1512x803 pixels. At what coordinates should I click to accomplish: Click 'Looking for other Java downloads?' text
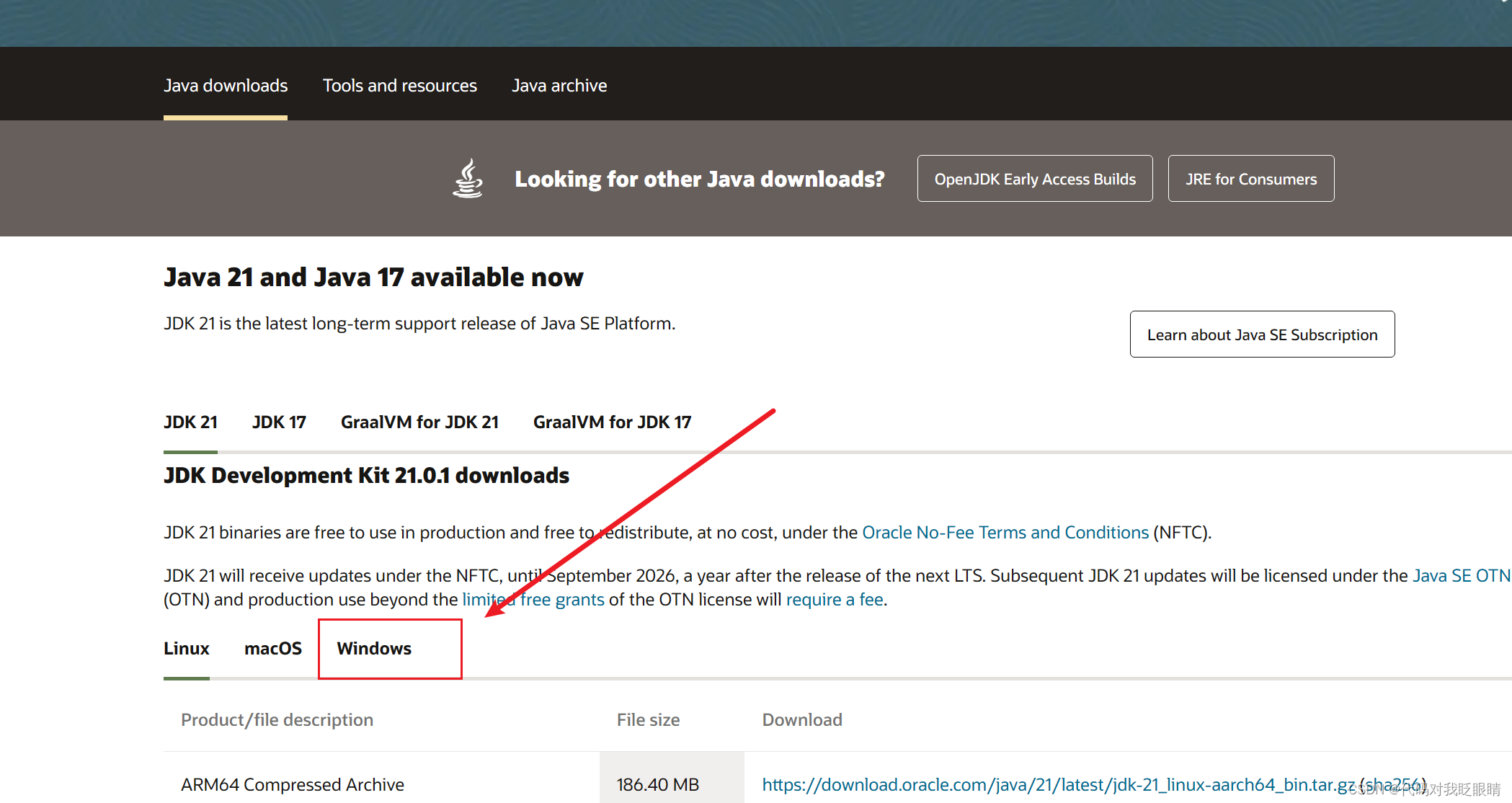(699, 178)
